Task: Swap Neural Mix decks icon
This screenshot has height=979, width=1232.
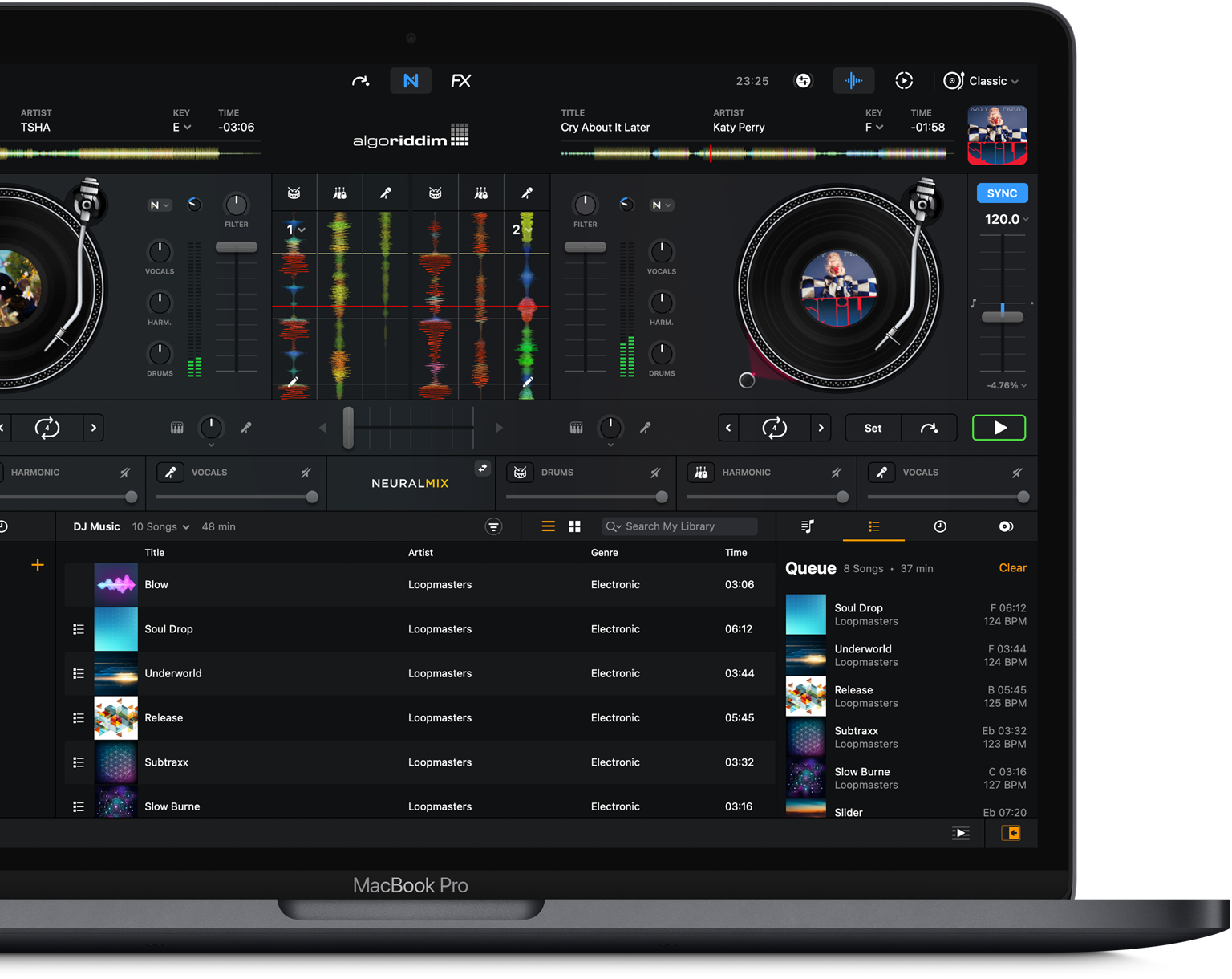Action: point(482,469)
